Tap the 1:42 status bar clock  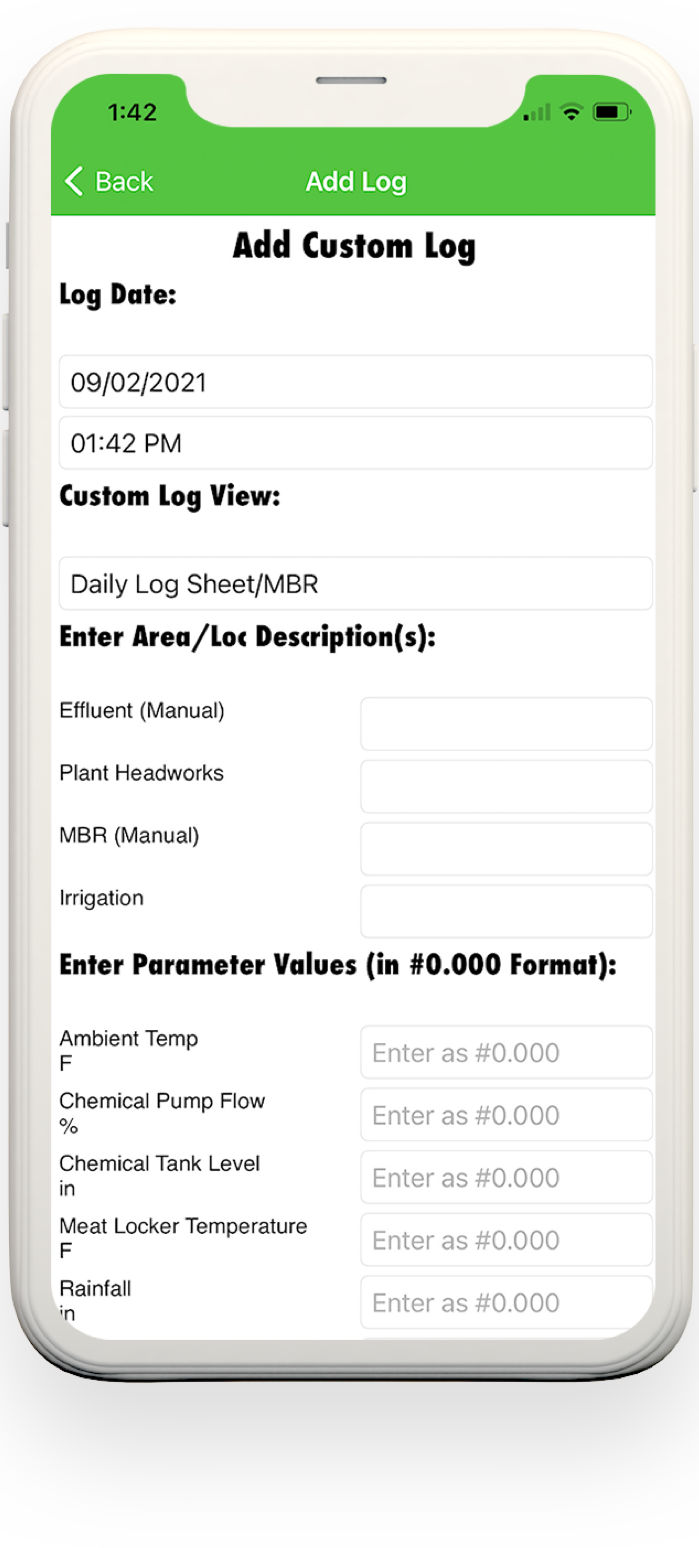point(133,113)
